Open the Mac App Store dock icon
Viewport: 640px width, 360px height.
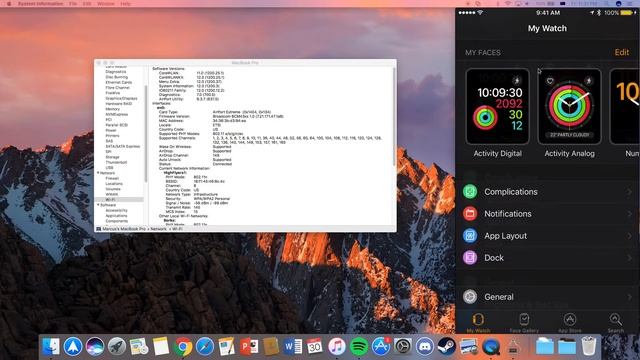pos(381,347)
